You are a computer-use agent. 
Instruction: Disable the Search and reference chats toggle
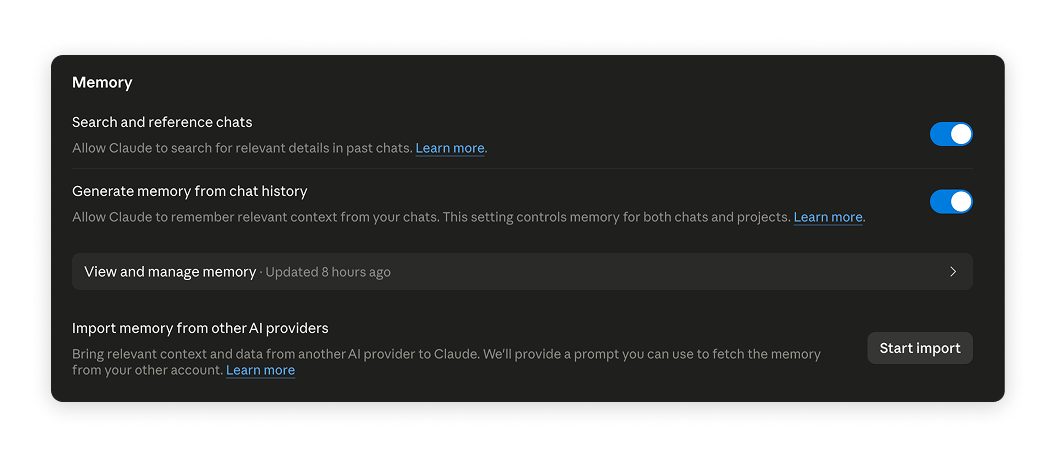pyautogui.click(x=950, y=134)
